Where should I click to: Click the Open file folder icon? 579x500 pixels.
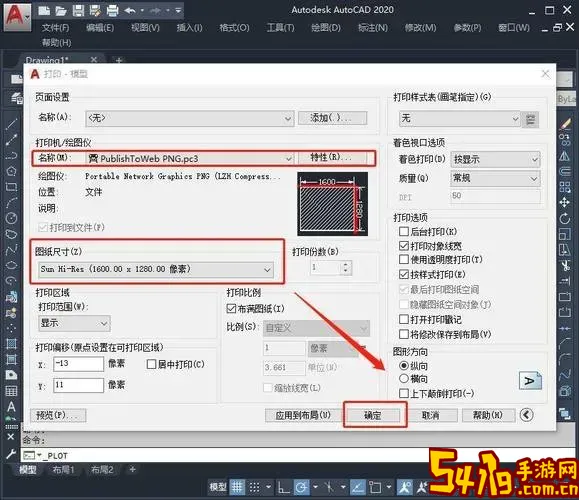tap(61, 11)
